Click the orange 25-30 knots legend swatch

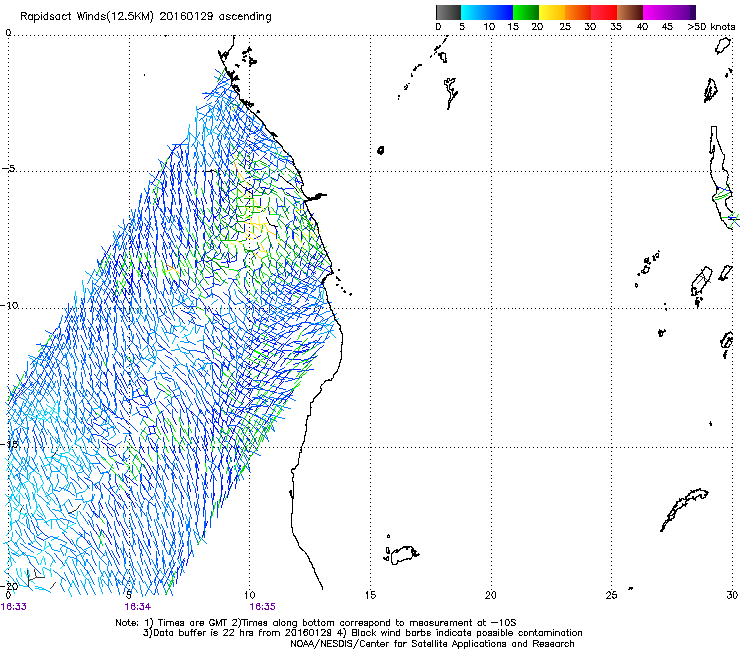[578, 12]
